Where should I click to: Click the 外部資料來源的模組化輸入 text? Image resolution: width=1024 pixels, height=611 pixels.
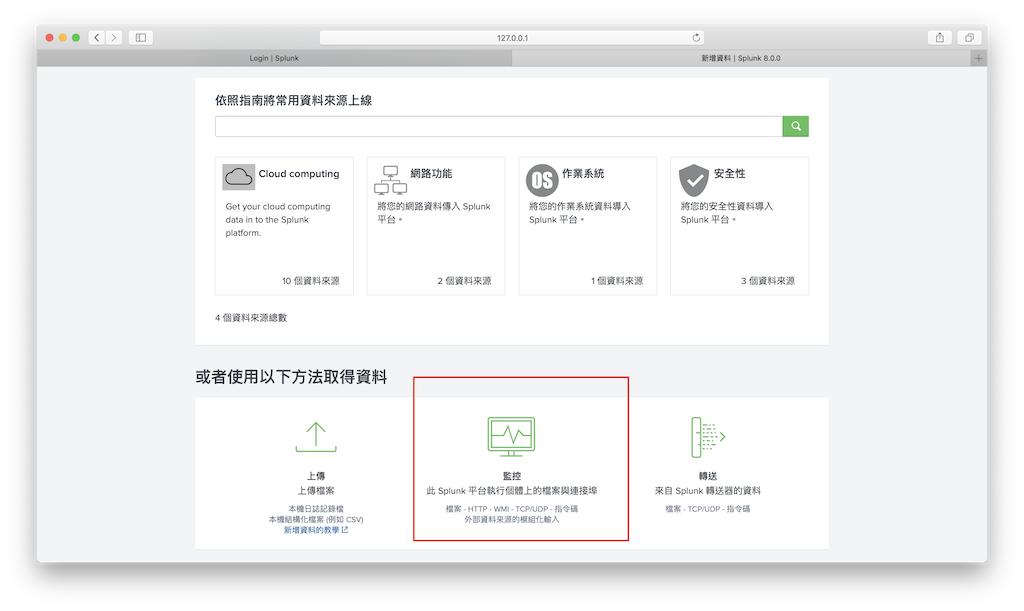pos(511,520)
